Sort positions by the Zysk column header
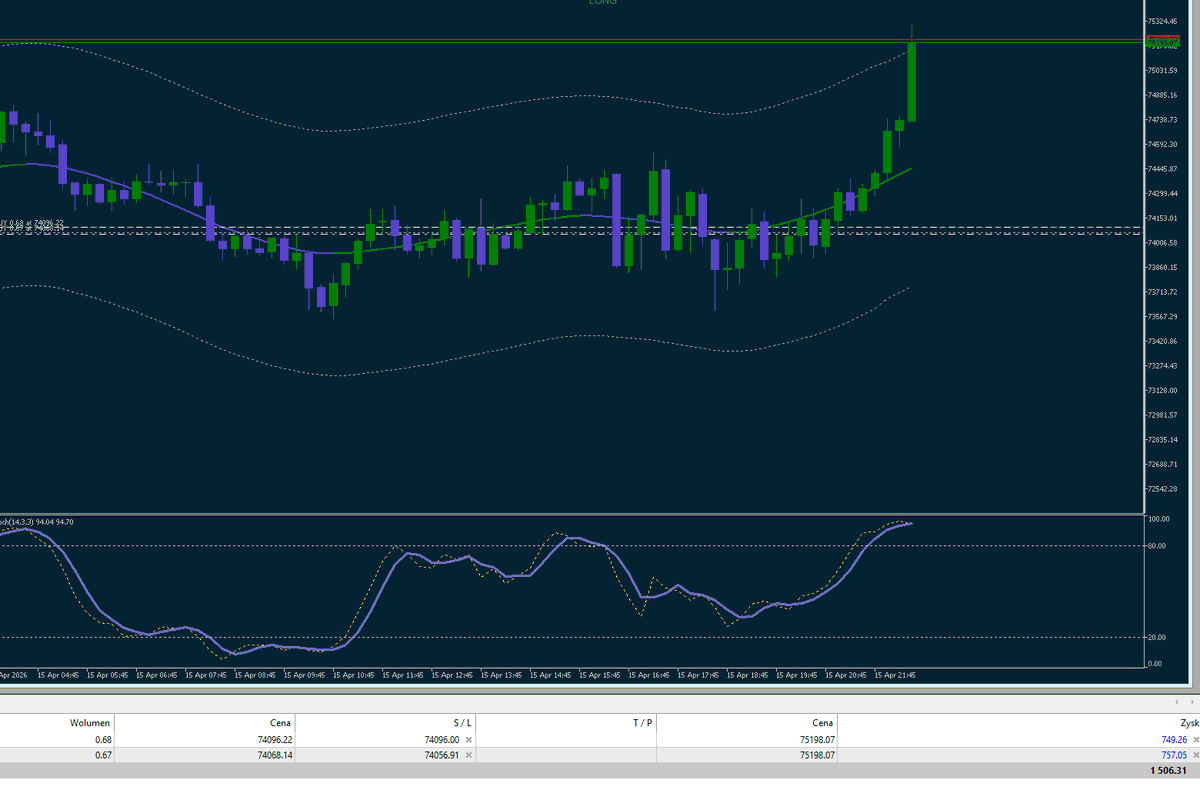1200x790 pixels. (x=1188, y=722)
